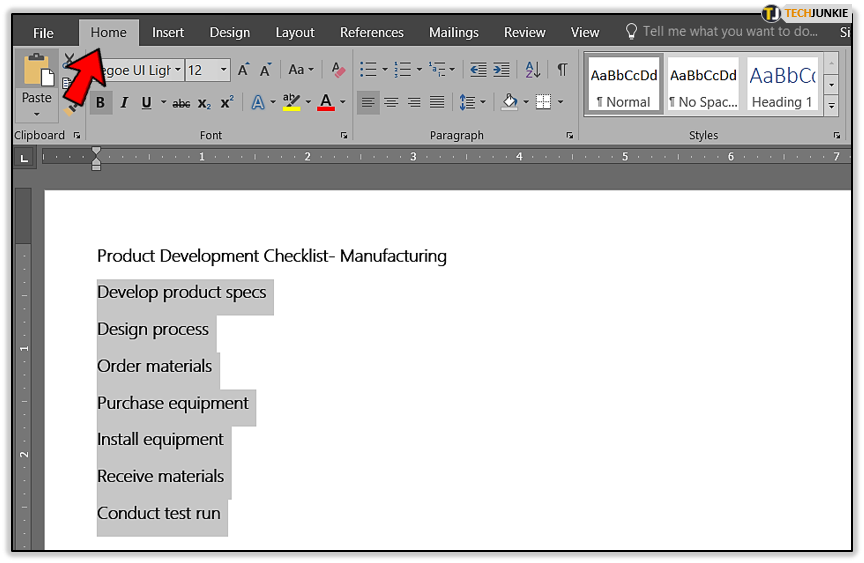Screen dimensions: 864x563
Task: Click Decrease Indent icon
Action: (478, 69)
